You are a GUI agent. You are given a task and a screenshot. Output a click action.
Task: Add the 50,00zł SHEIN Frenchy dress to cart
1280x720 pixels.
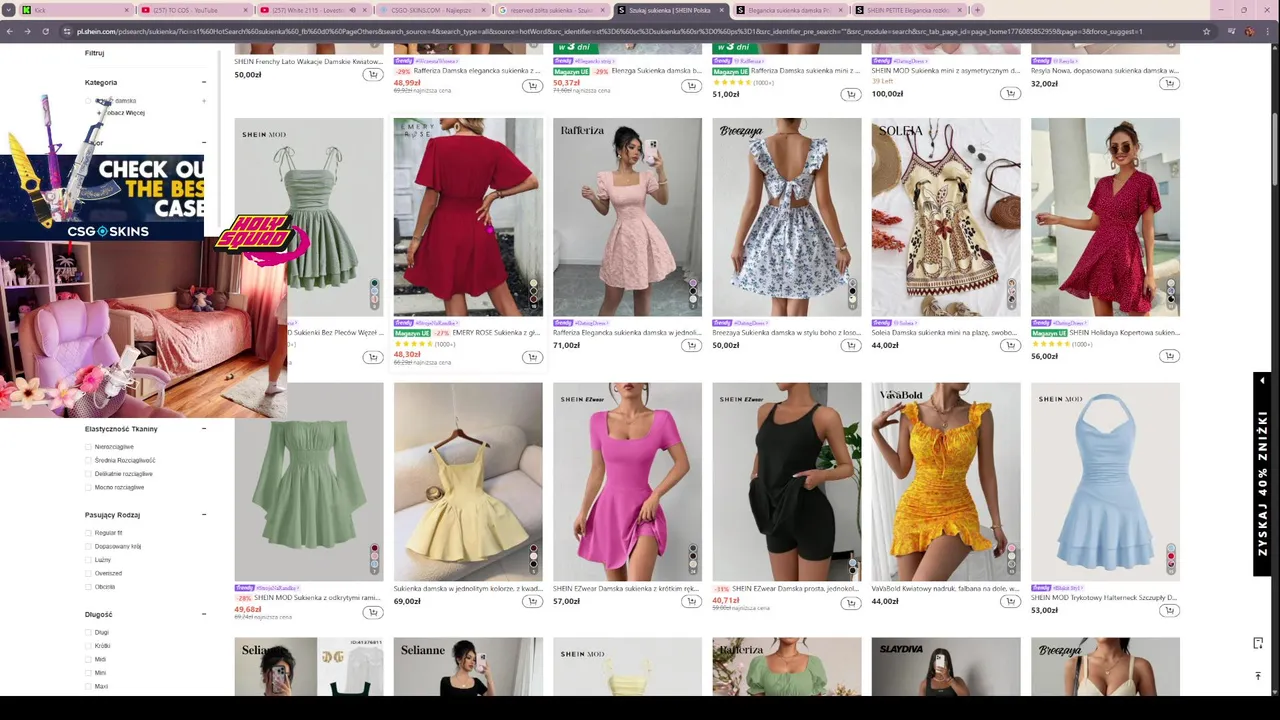pyautogui.click(x=373, y=75)
